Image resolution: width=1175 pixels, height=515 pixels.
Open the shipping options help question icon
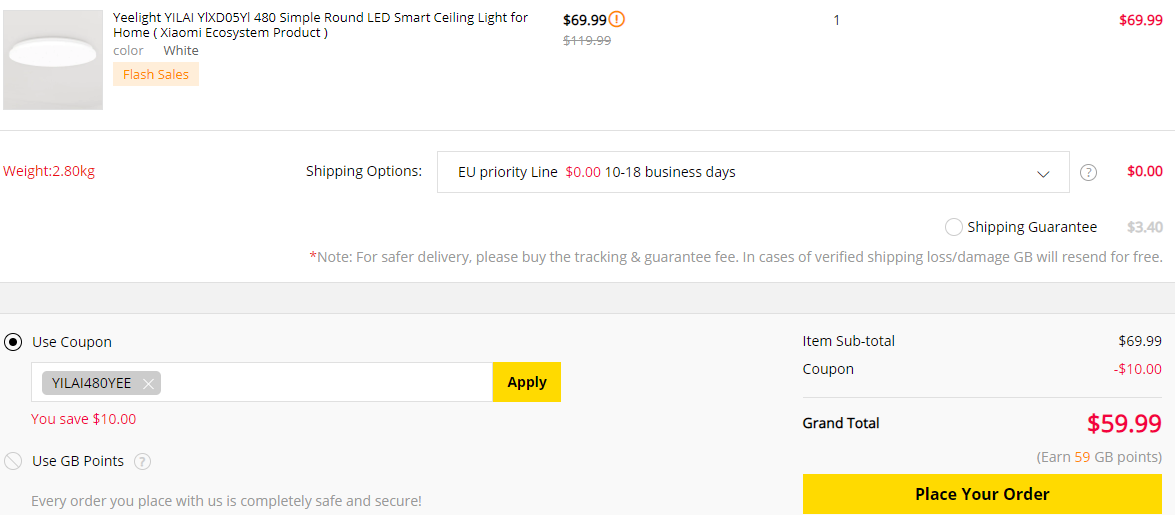click(1088, 172)
